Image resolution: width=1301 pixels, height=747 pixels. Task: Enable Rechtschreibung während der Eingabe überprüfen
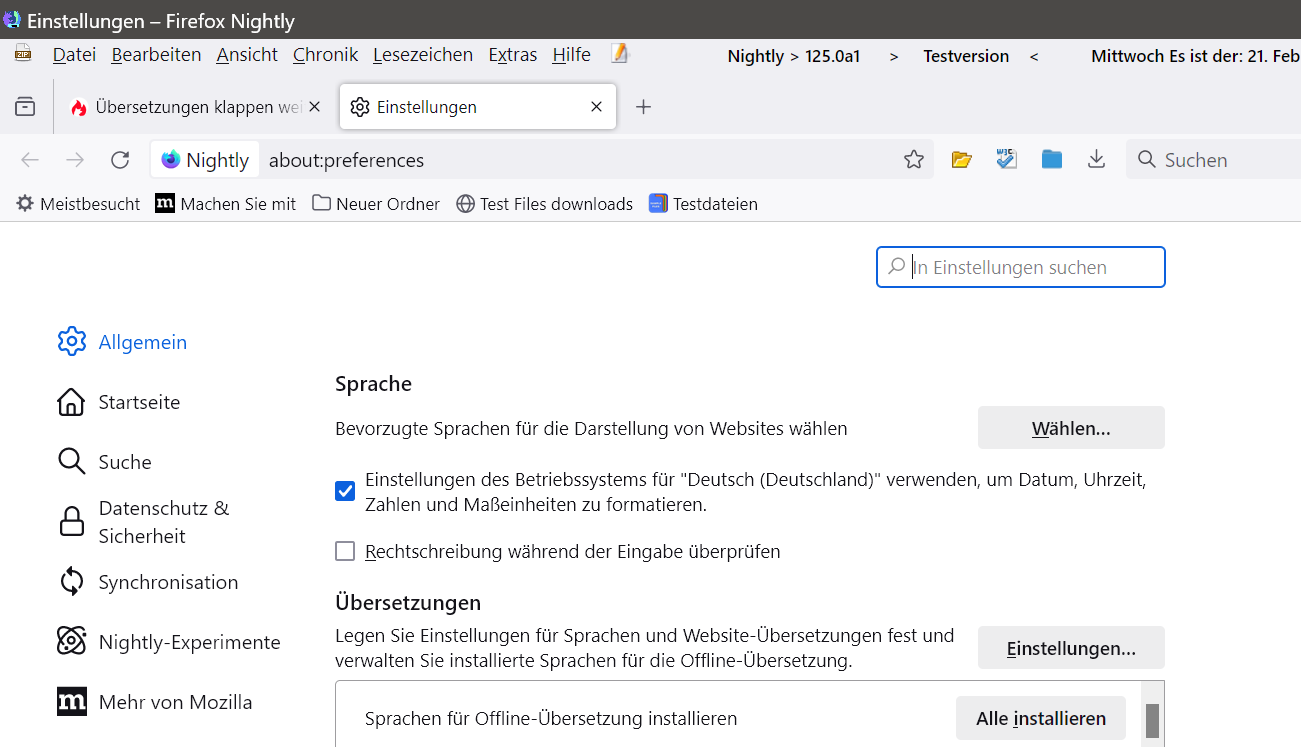coord(345,551)
